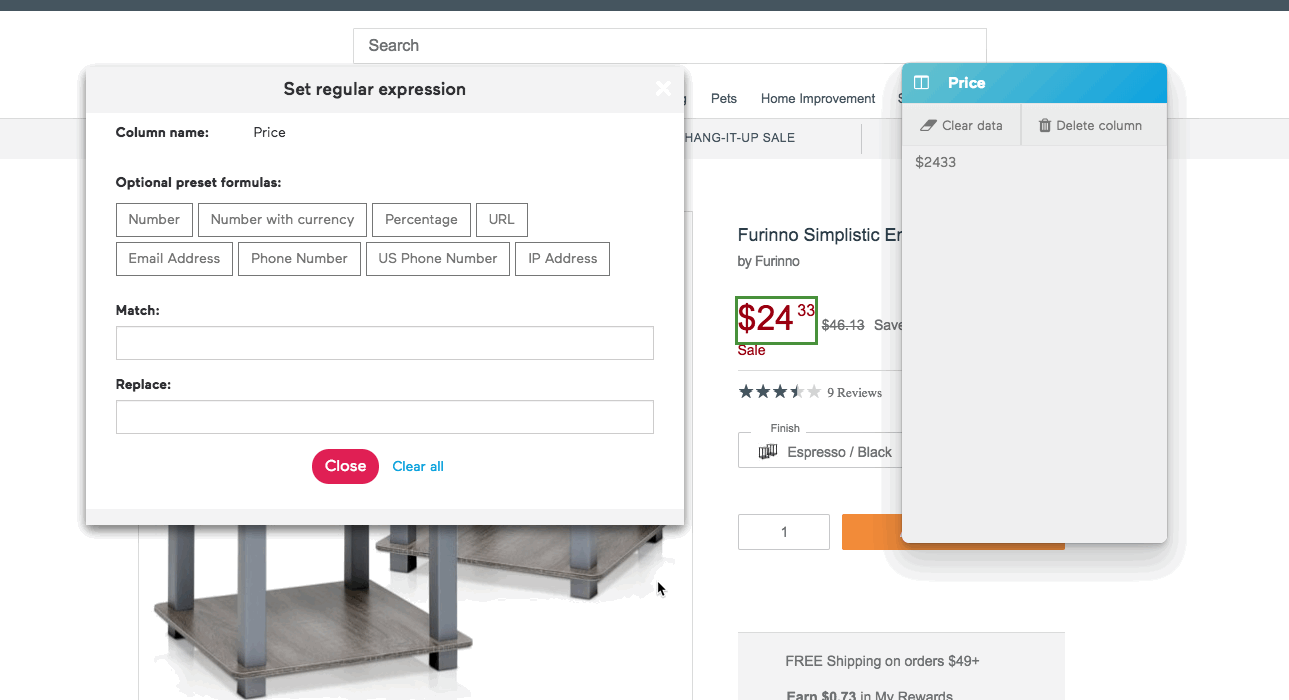This screenshot has width=1289, height=700.
Task: Click the "Pets" navigation menu
Action: pos(723,98)
